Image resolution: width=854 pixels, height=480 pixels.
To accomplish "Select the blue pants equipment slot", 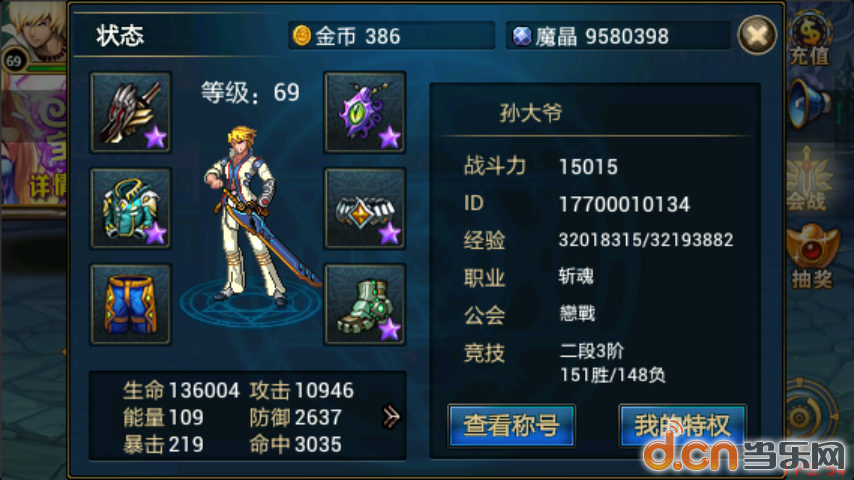I will click(x=131, y=305).
